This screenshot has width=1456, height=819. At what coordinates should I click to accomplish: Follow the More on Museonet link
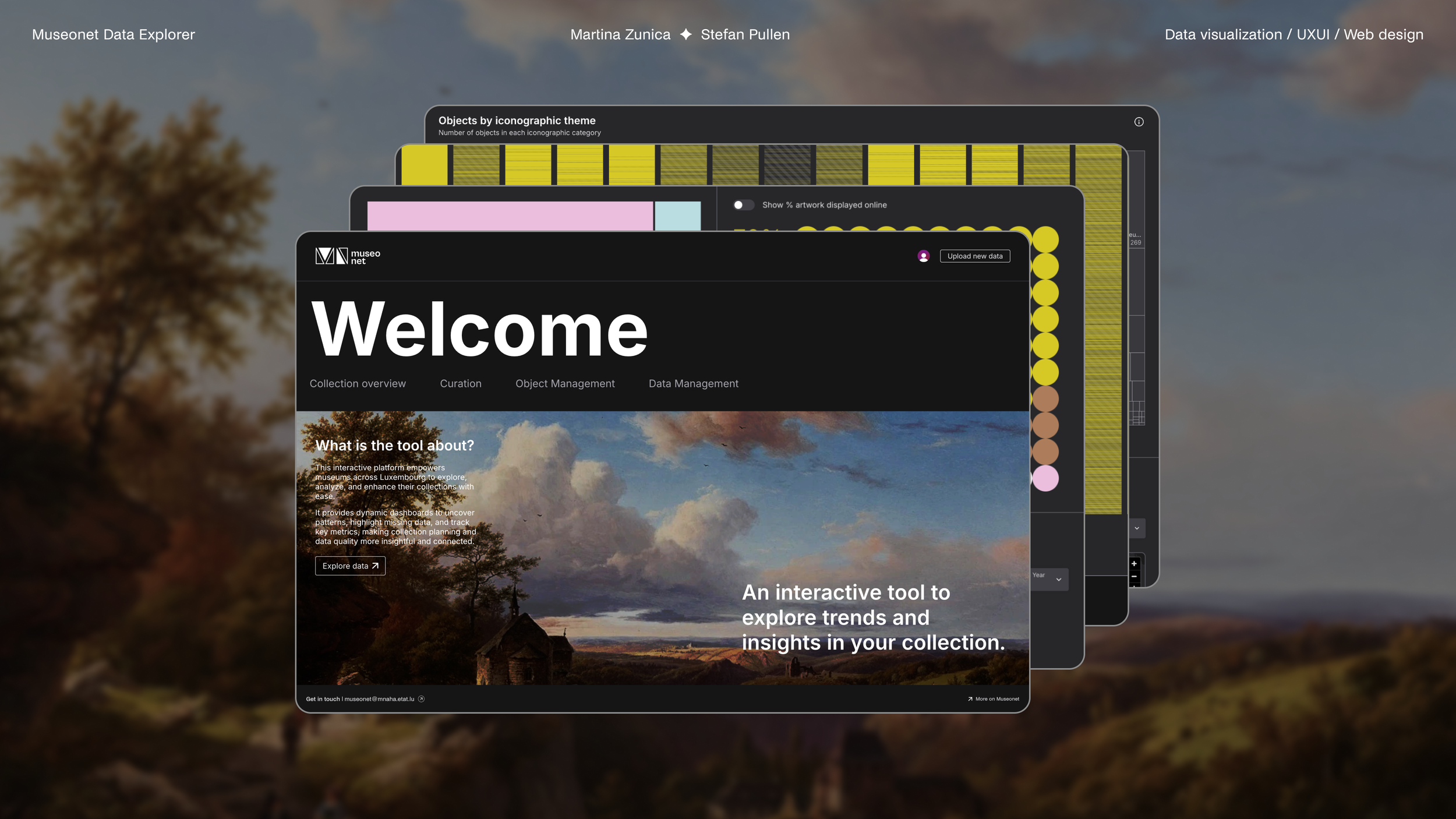coord(996,699)
